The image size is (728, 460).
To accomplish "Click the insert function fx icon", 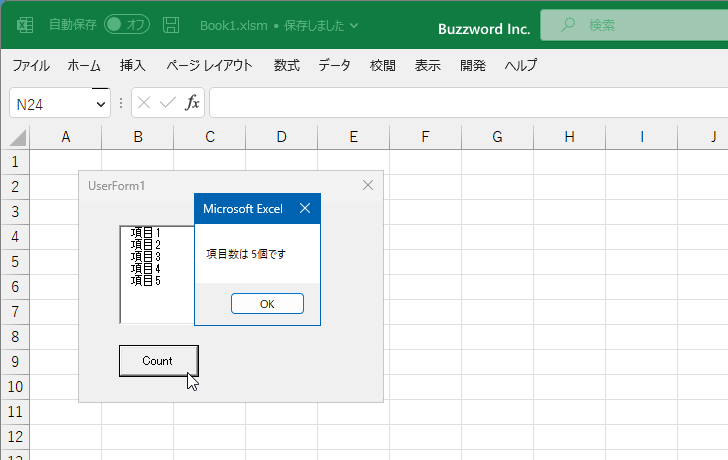I will 192,103.
